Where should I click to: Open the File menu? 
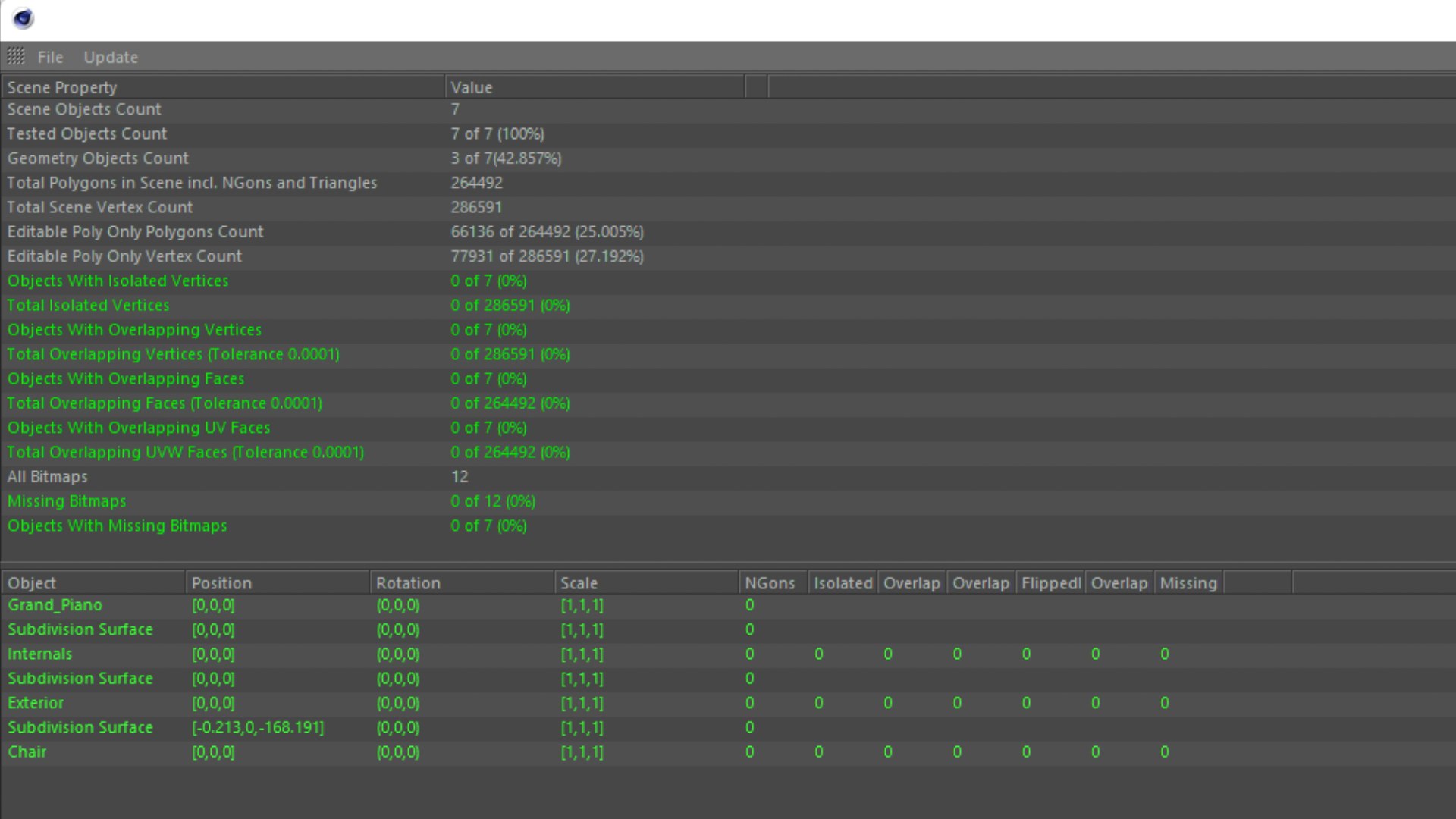point(50,57)
